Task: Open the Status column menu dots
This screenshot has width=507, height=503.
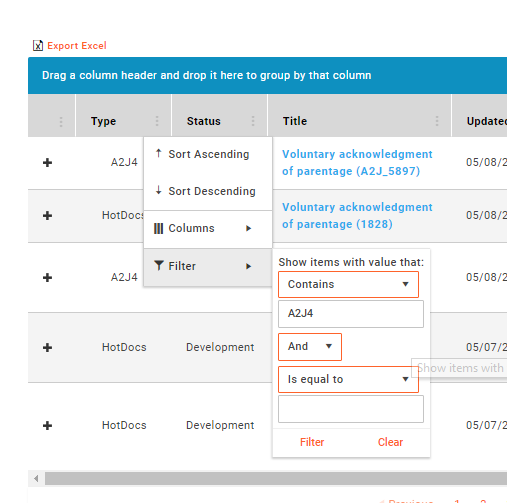Action: (x=253, y=121)
